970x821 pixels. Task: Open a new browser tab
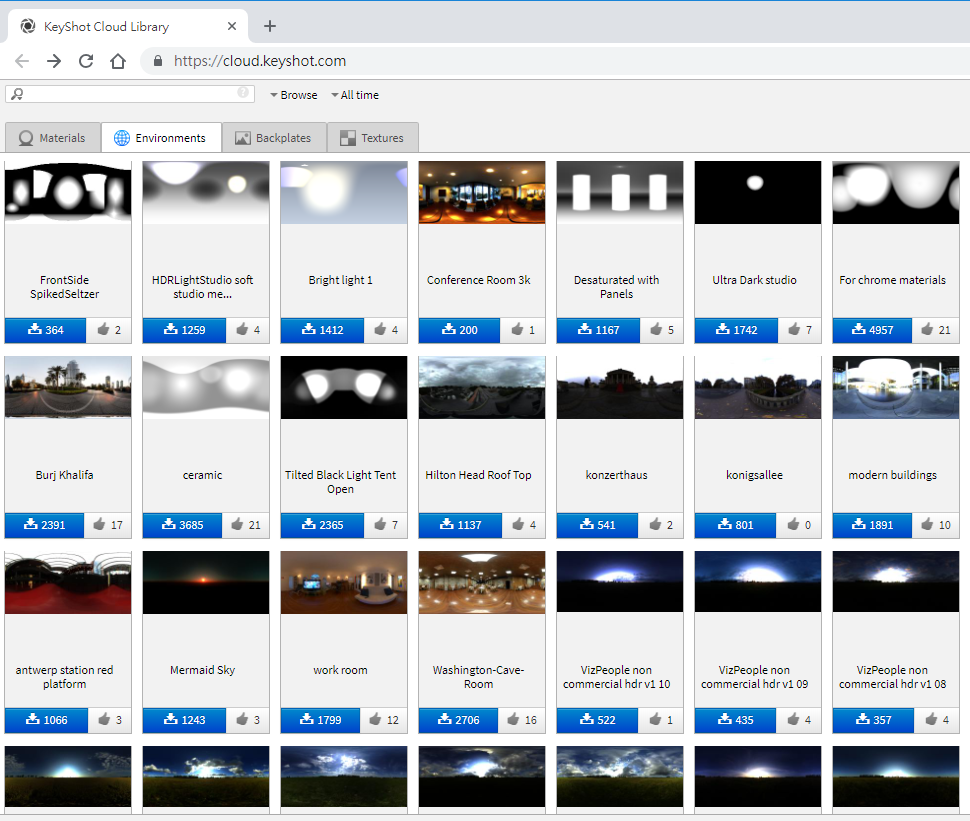[270, 26]
